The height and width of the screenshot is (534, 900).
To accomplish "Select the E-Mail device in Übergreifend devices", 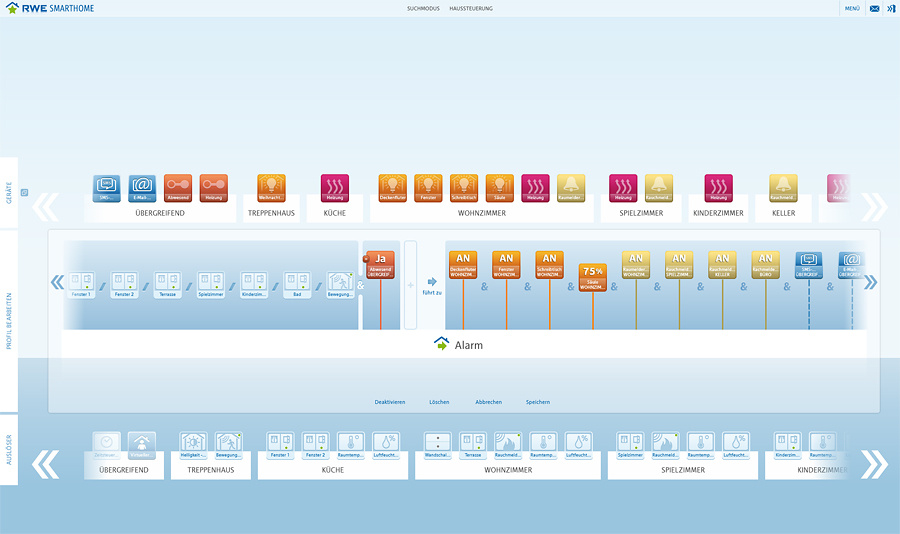I will click(142, 188).
